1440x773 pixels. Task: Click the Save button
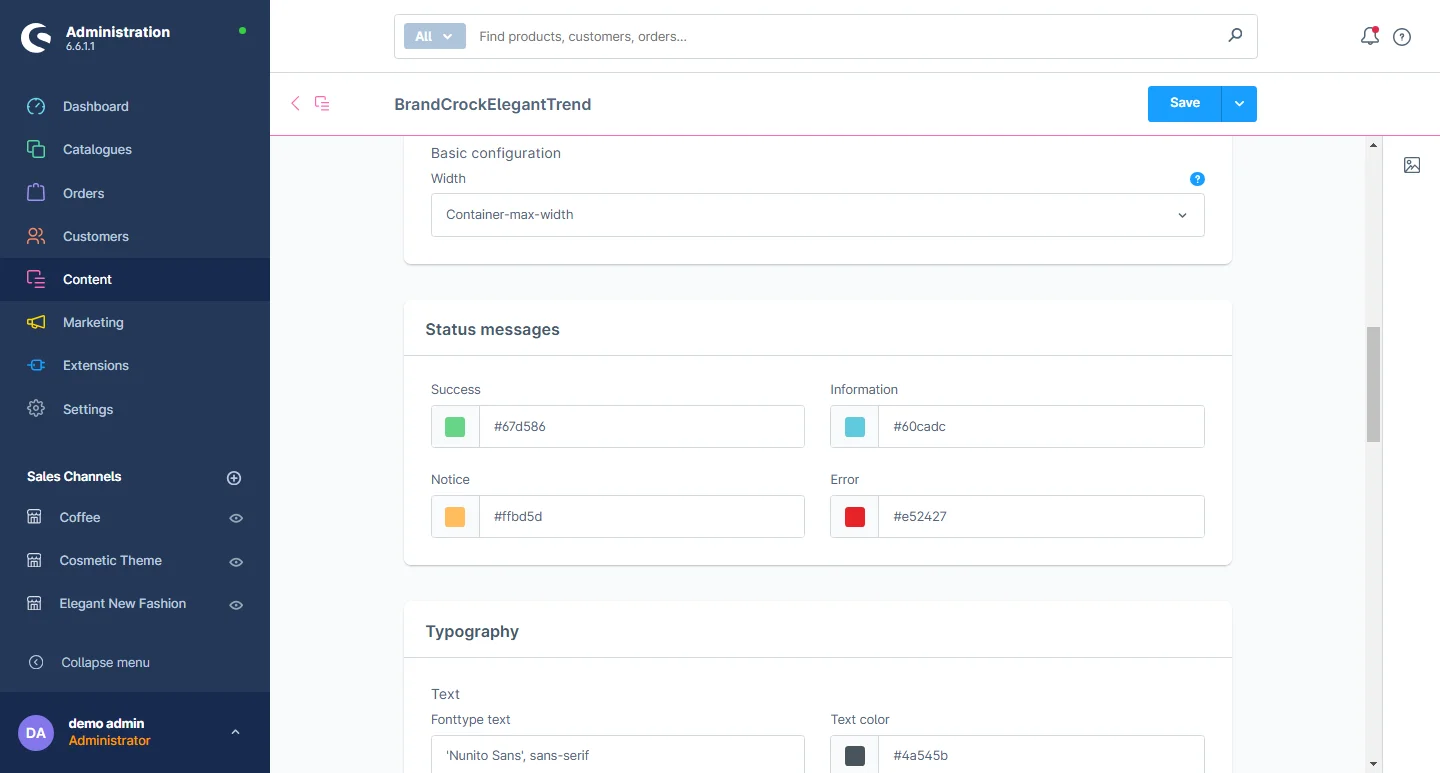point(1184,104)
